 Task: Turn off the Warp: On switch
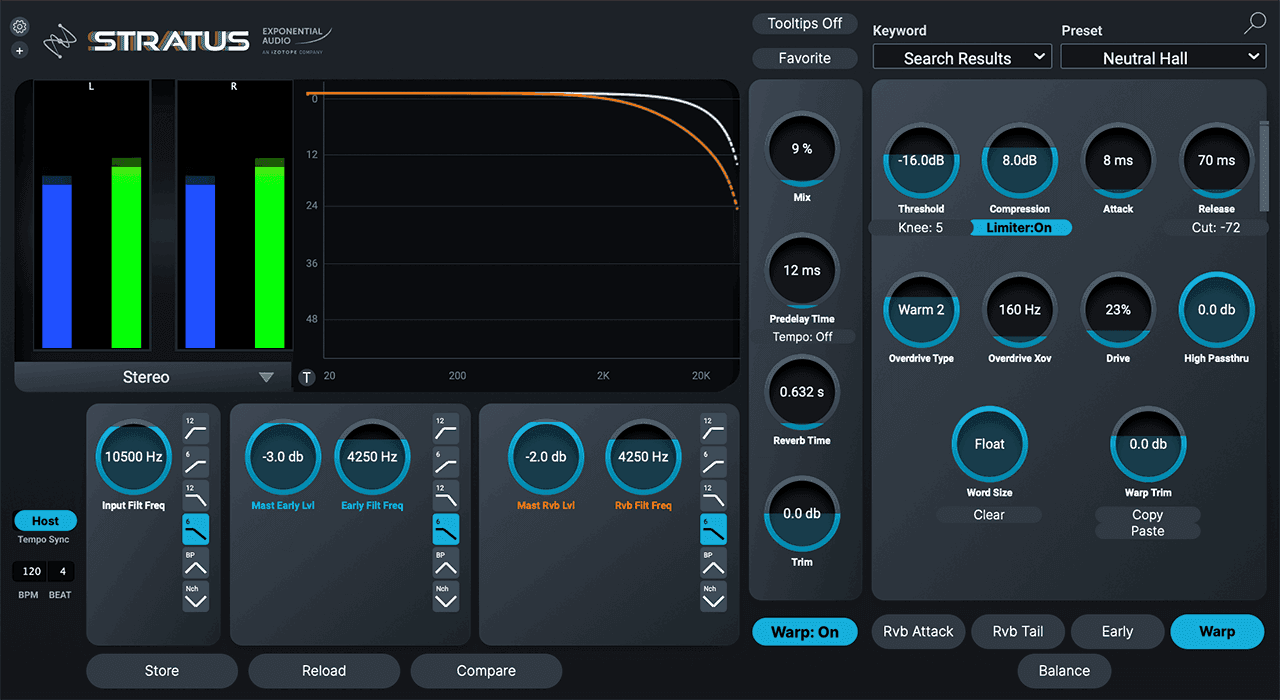pyautogui.click(x=805, y=632)
